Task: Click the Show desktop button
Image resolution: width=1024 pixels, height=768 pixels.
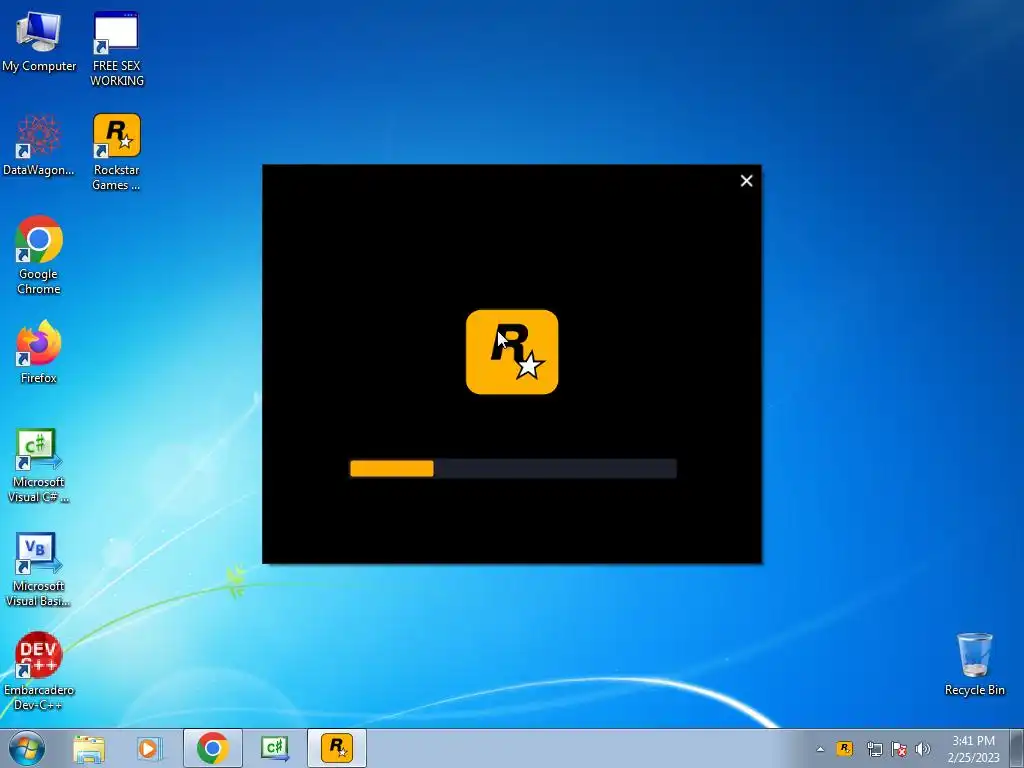Action: (x=1017, y=748)
